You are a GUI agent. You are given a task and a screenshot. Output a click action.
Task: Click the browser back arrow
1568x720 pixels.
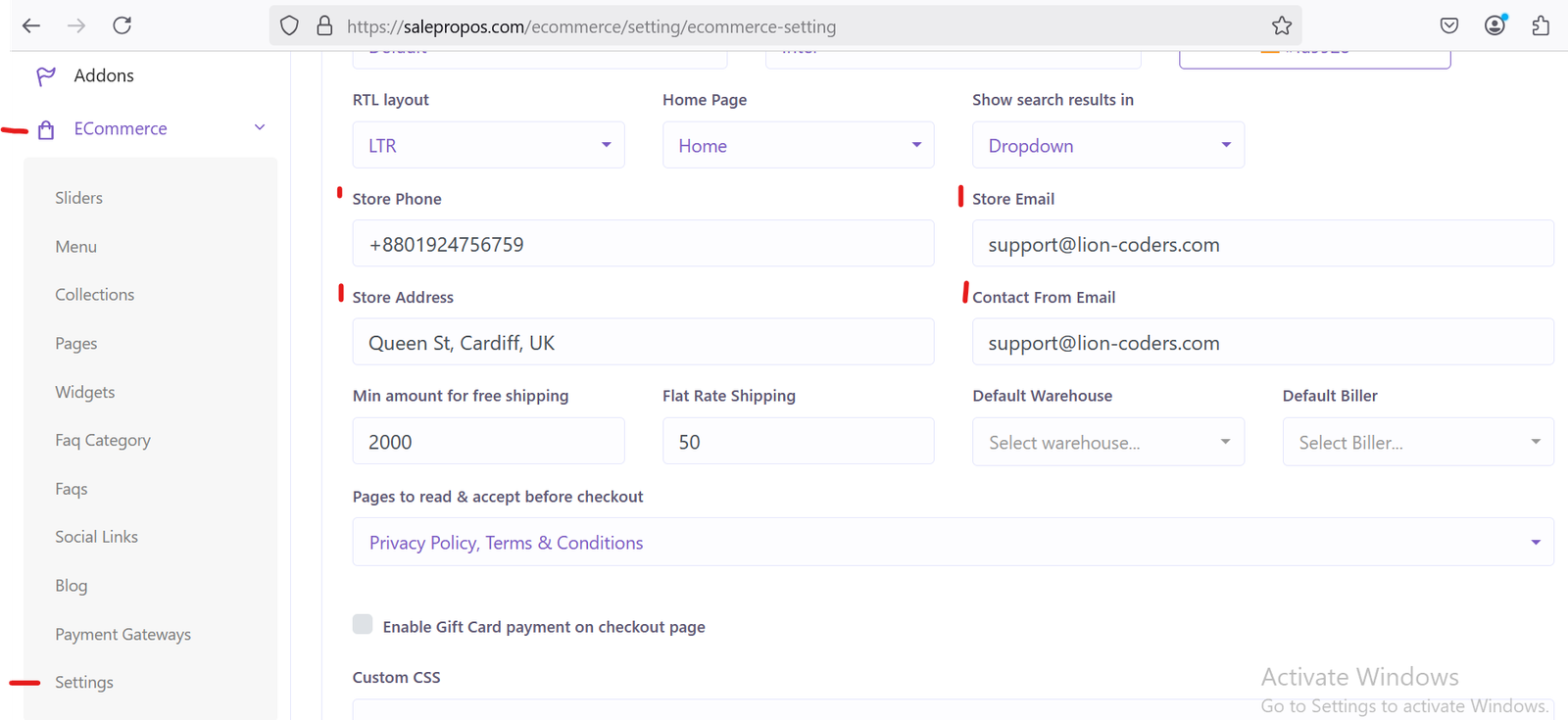click(x=31, y=26)
